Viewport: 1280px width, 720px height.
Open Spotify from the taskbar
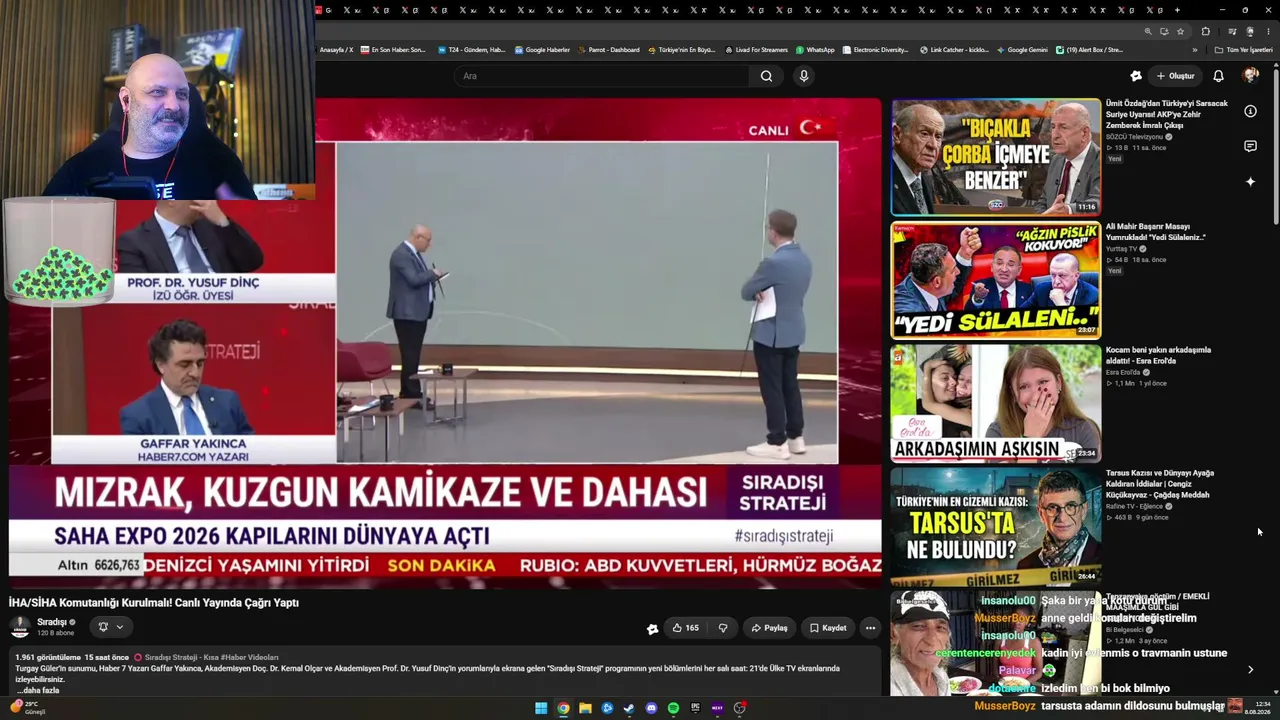click(x=673, y=708)
